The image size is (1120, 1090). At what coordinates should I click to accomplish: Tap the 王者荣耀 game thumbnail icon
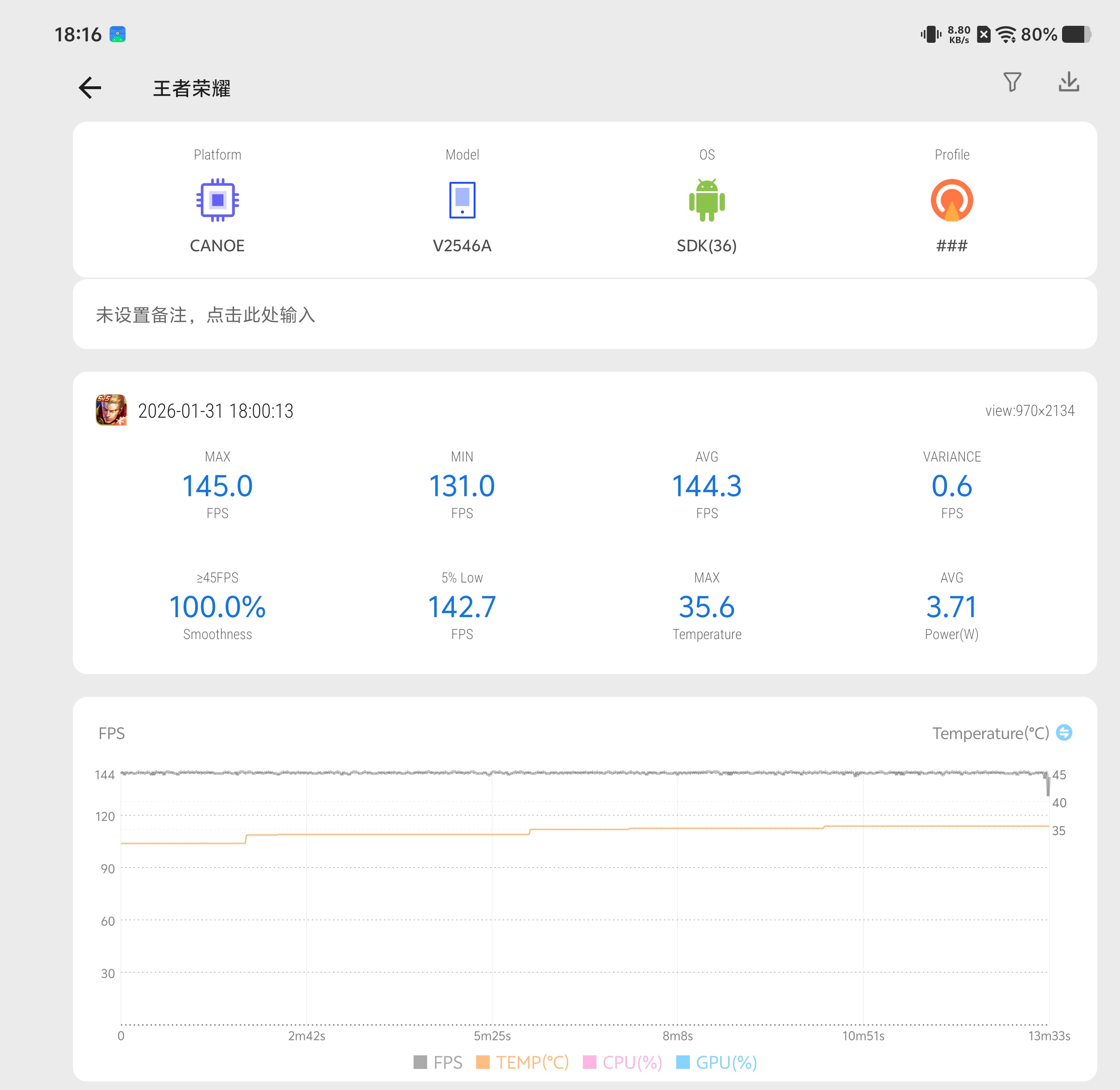coord(111,411)
